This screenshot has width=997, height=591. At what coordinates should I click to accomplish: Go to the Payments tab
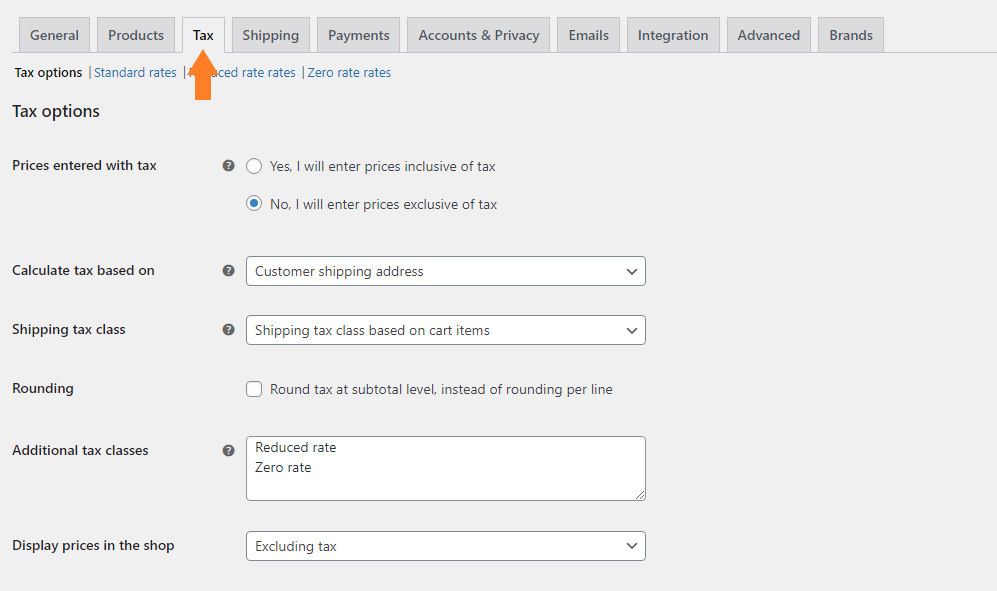click(358, 35)
